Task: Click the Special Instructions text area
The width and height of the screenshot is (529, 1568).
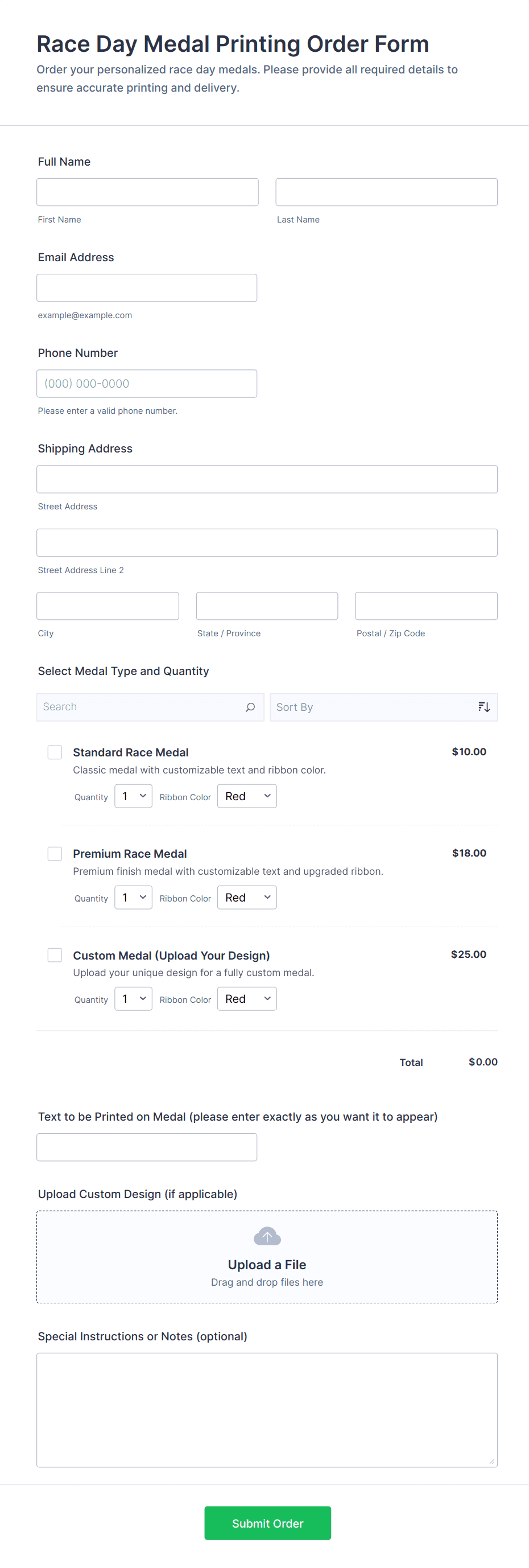Action: (267, 1409)
